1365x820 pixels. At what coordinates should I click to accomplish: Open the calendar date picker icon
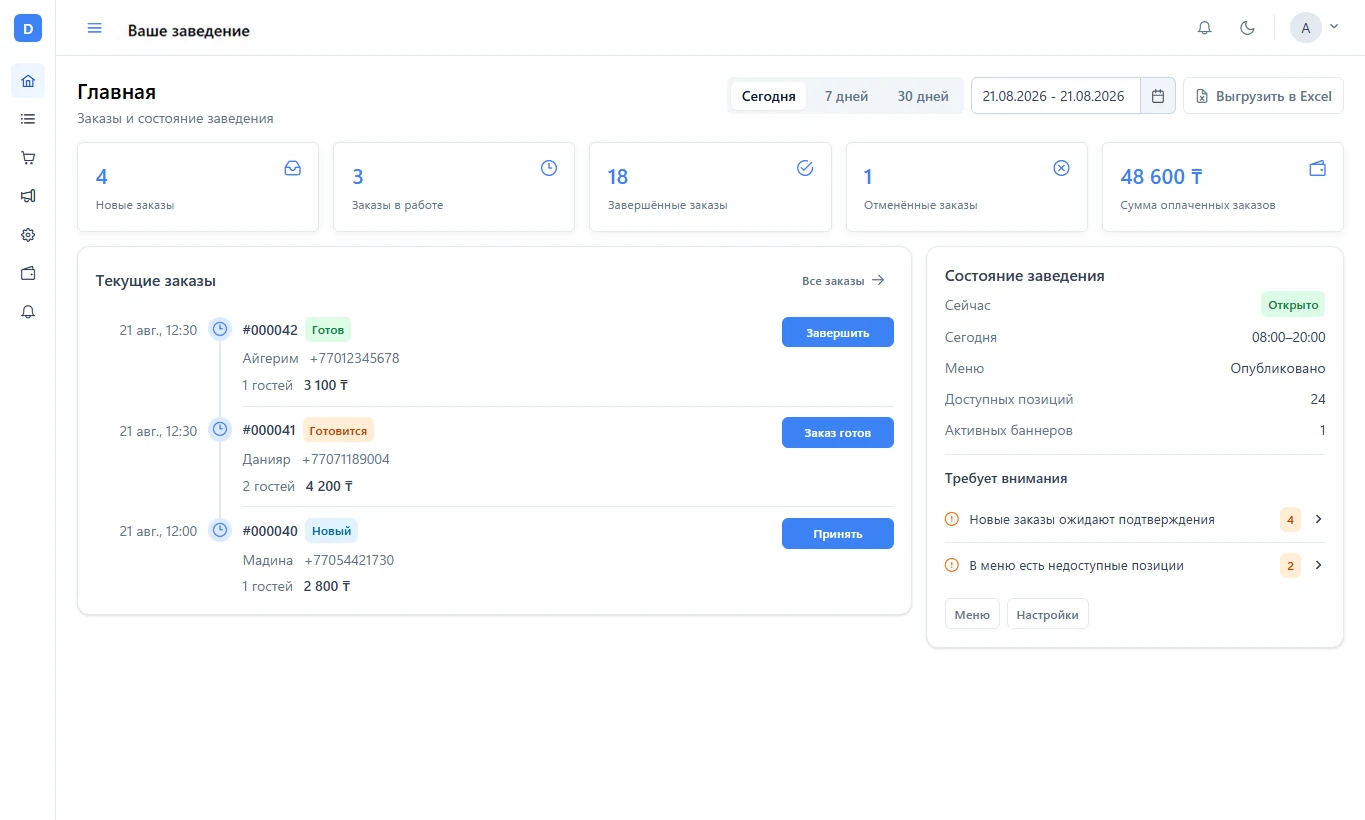click(1158, 96)
